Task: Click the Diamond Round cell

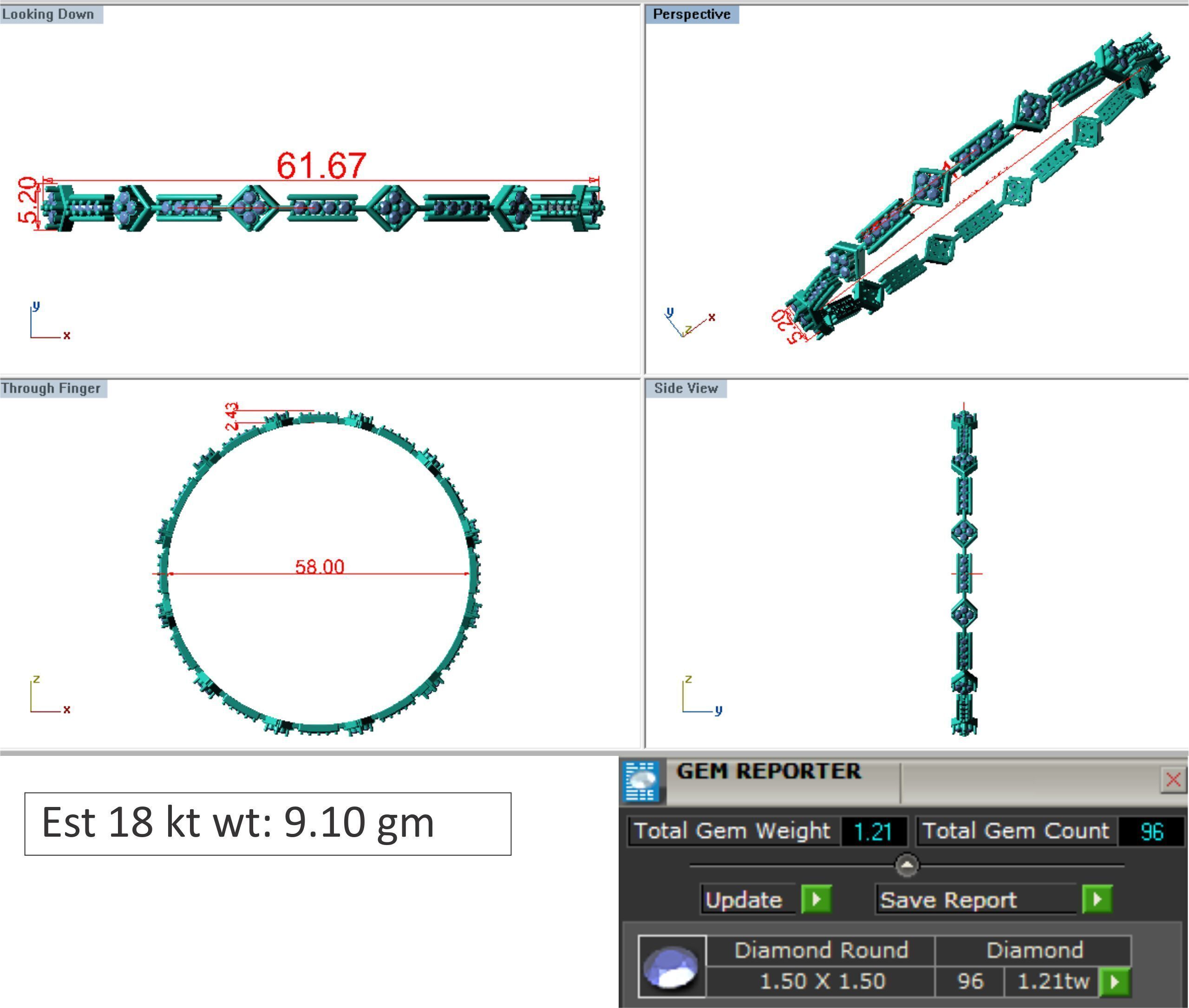Action: 821,950
